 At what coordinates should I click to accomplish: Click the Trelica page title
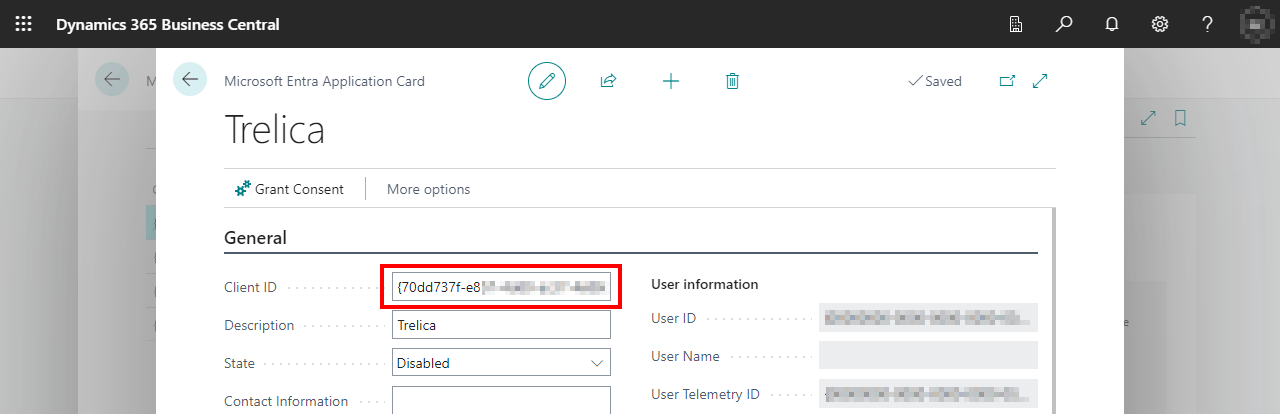point(274,130)
